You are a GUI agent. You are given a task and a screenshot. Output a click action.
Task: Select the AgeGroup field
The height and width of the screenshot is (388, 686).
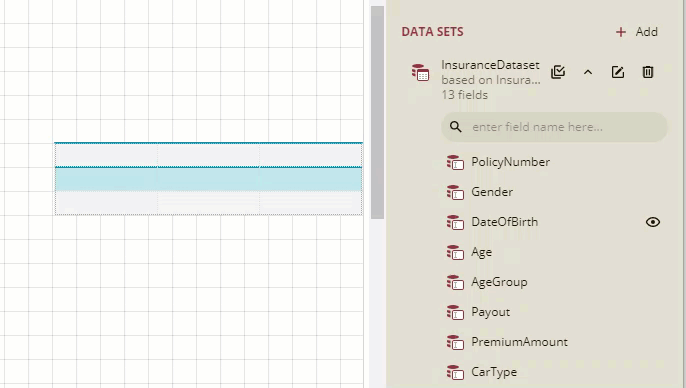[x=499, y=282]
